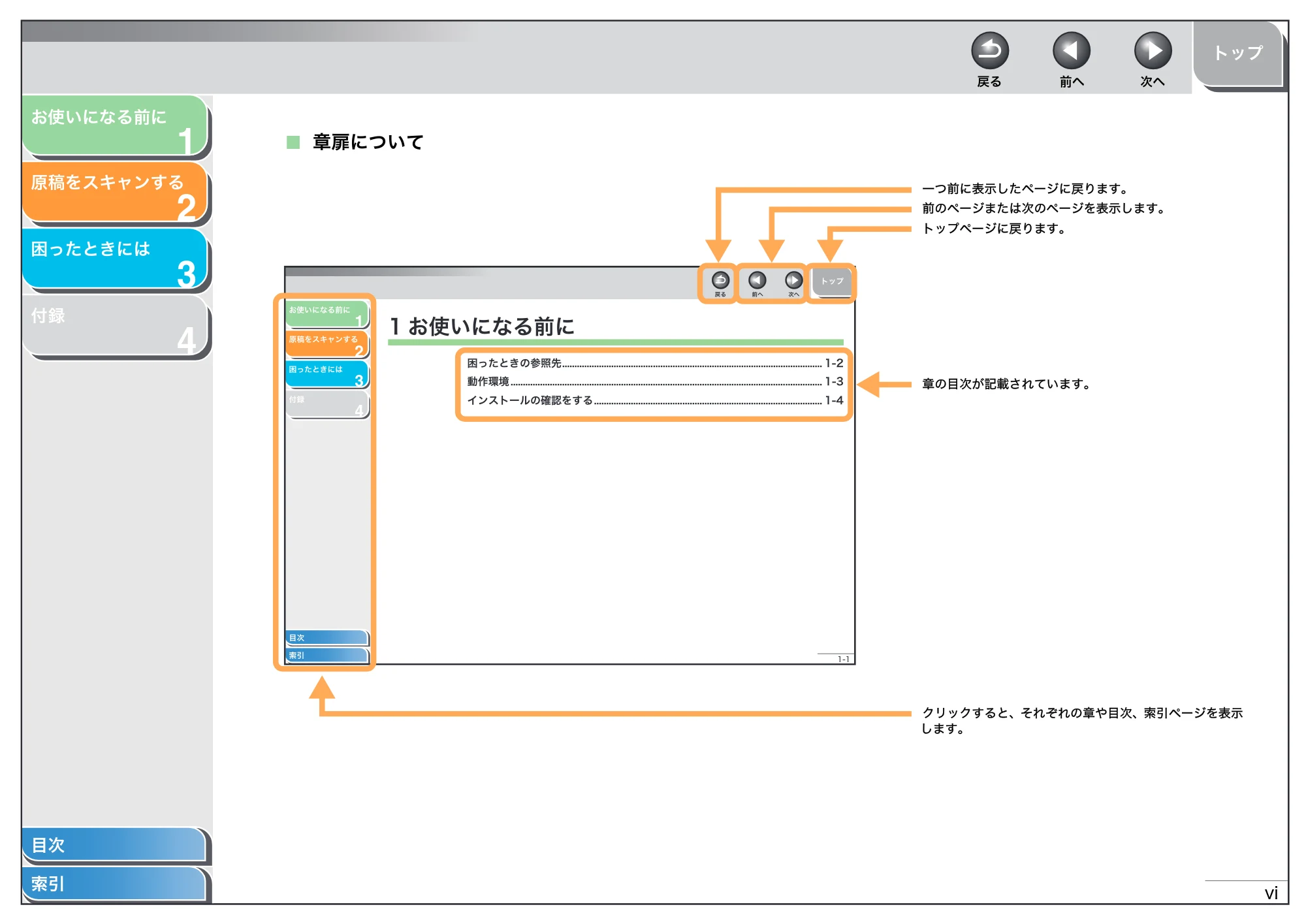This screenshot has height=924, width=1306.
Task: Open the 目次 contents button
Action: coord(114,844)
